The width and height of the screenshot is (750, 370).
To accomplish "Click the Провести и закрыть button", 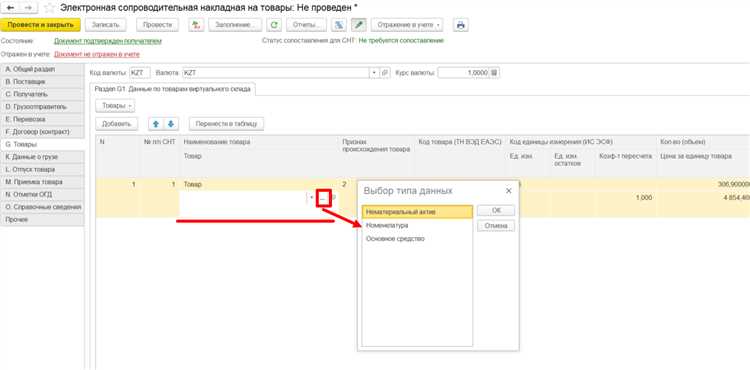I will coord(40,25).
